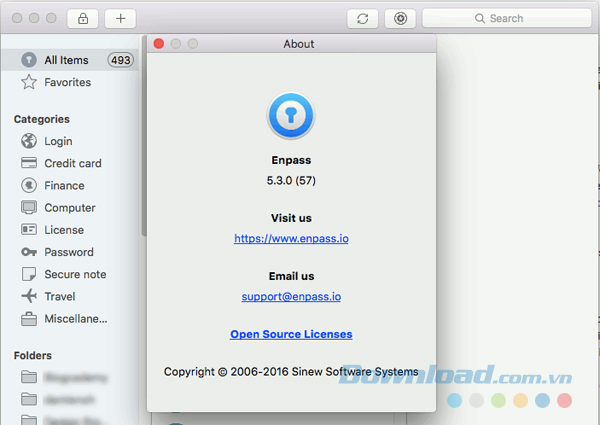Viewport: 600px width, 425px height.
Task: Click the Folders section header
Action: 33,356
